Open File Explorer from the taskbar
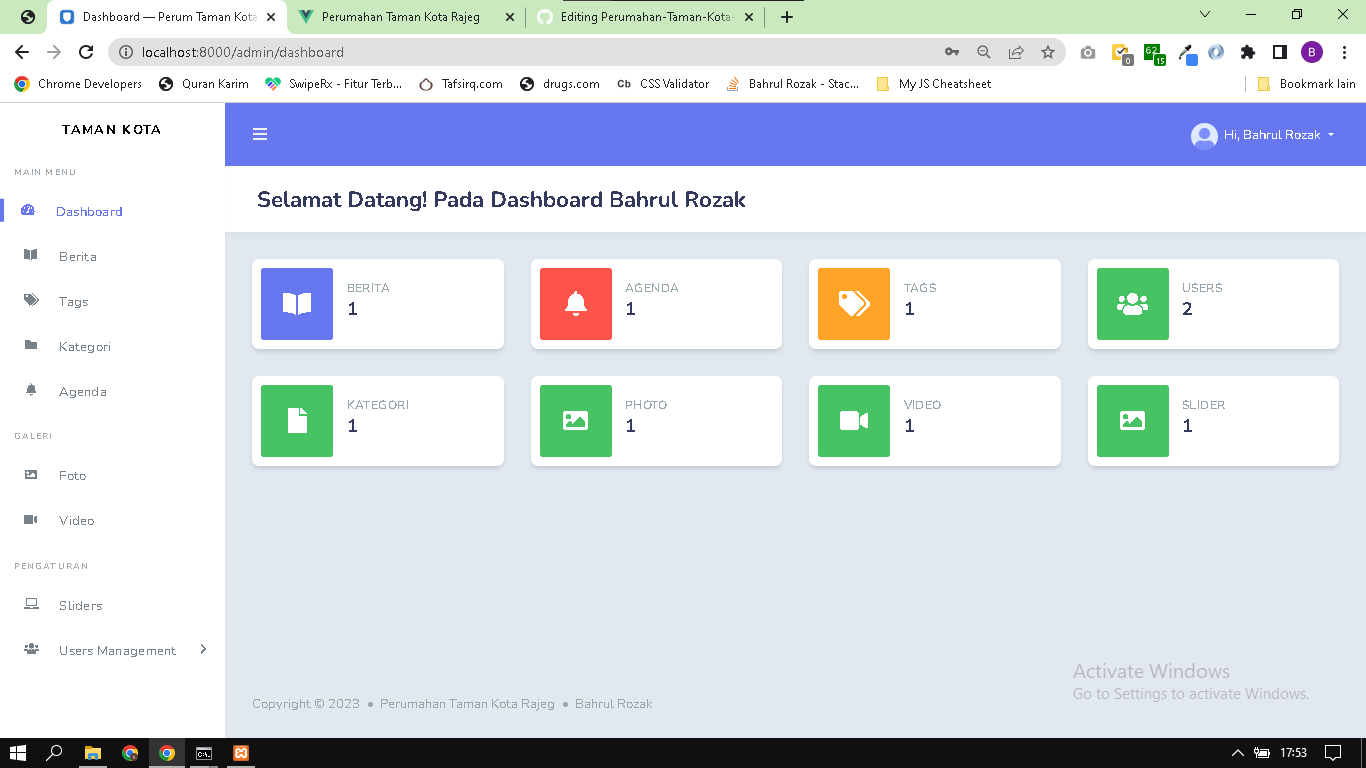 tap(93, 753)
